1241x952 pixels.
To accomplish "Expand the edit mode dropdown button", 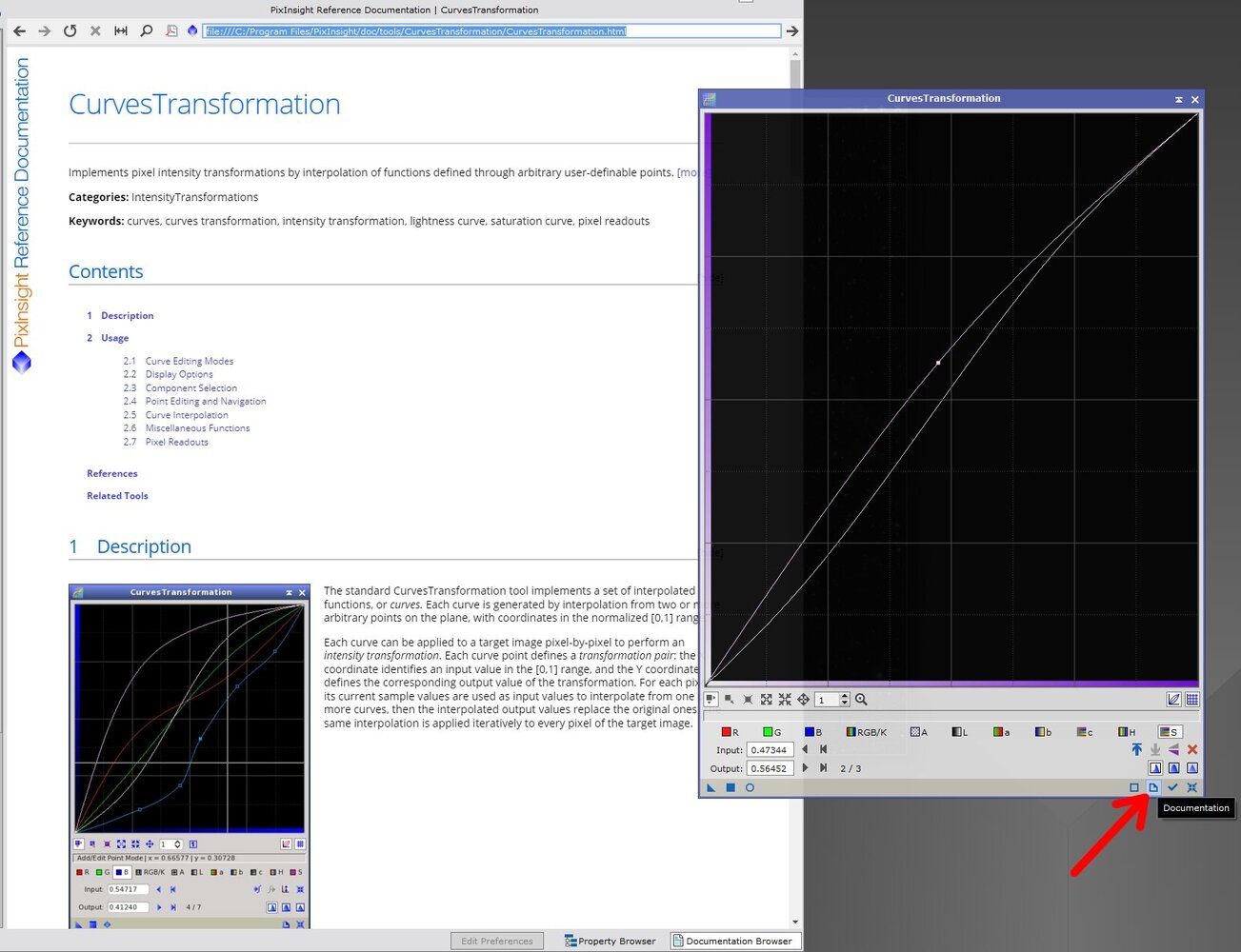I will click(711, 700).
